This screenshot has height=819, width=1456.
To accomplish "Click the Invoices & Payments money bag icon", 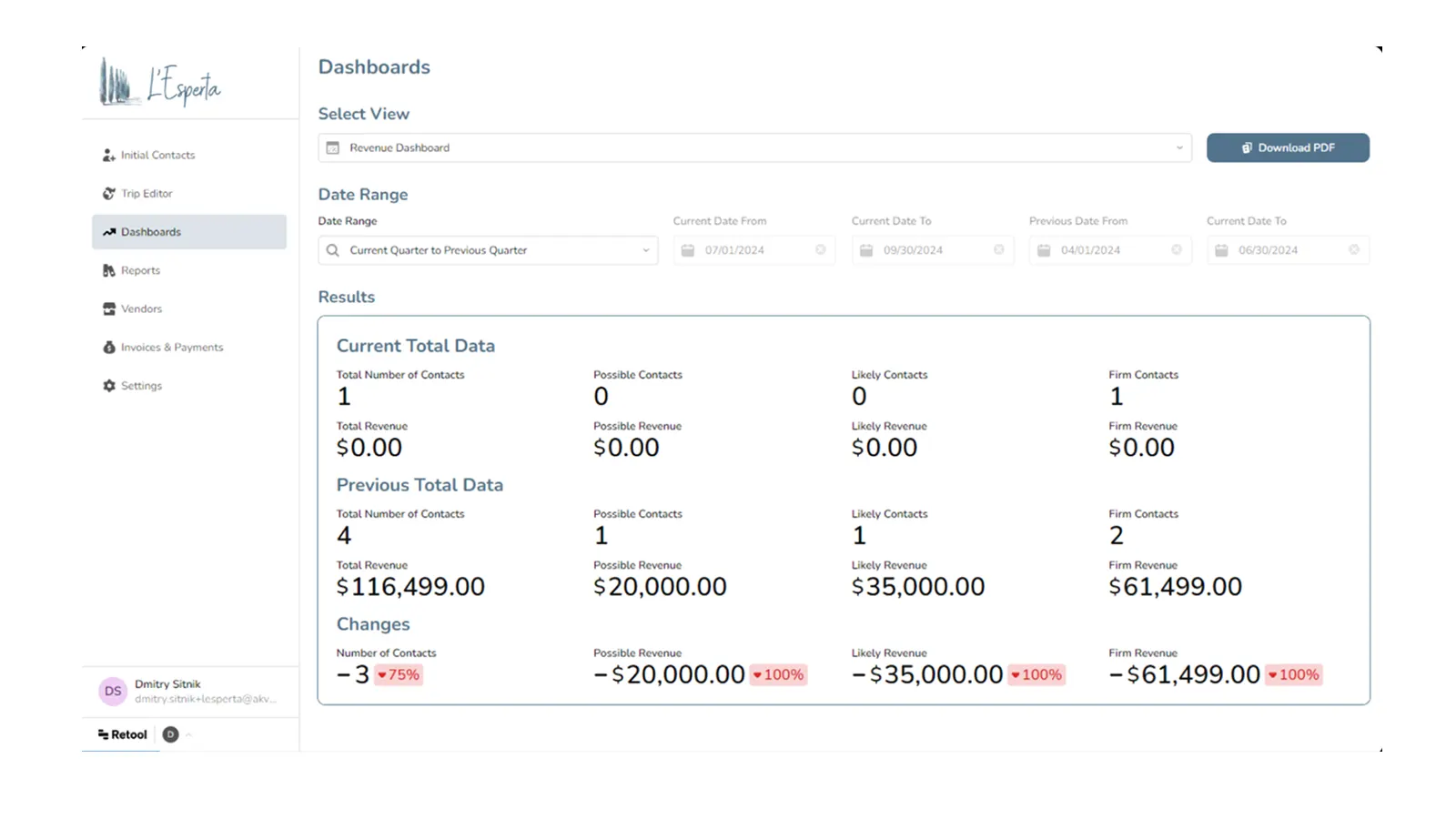I will (x=109, y=348).
